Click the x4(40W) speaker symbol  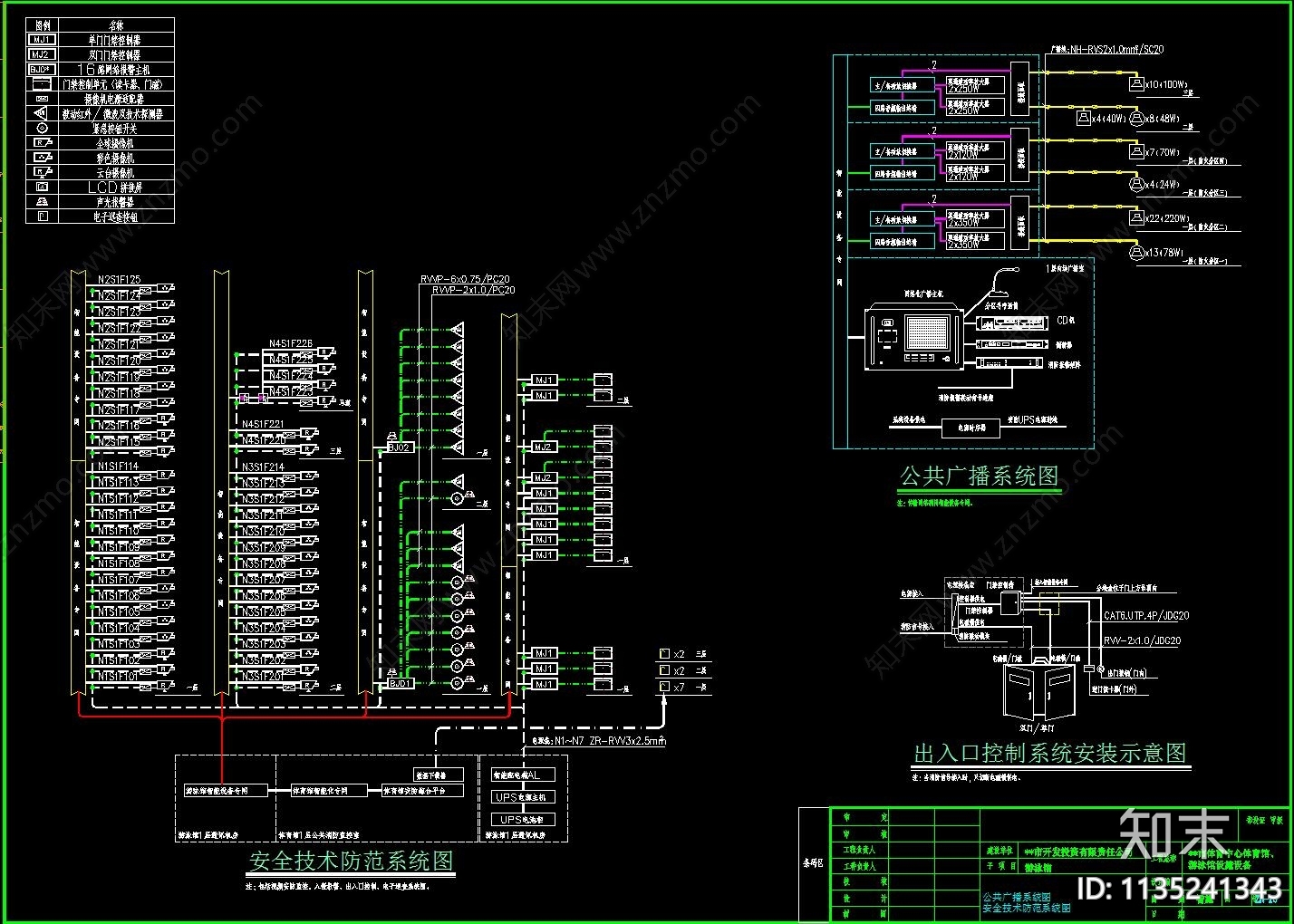pos(1083,118)
